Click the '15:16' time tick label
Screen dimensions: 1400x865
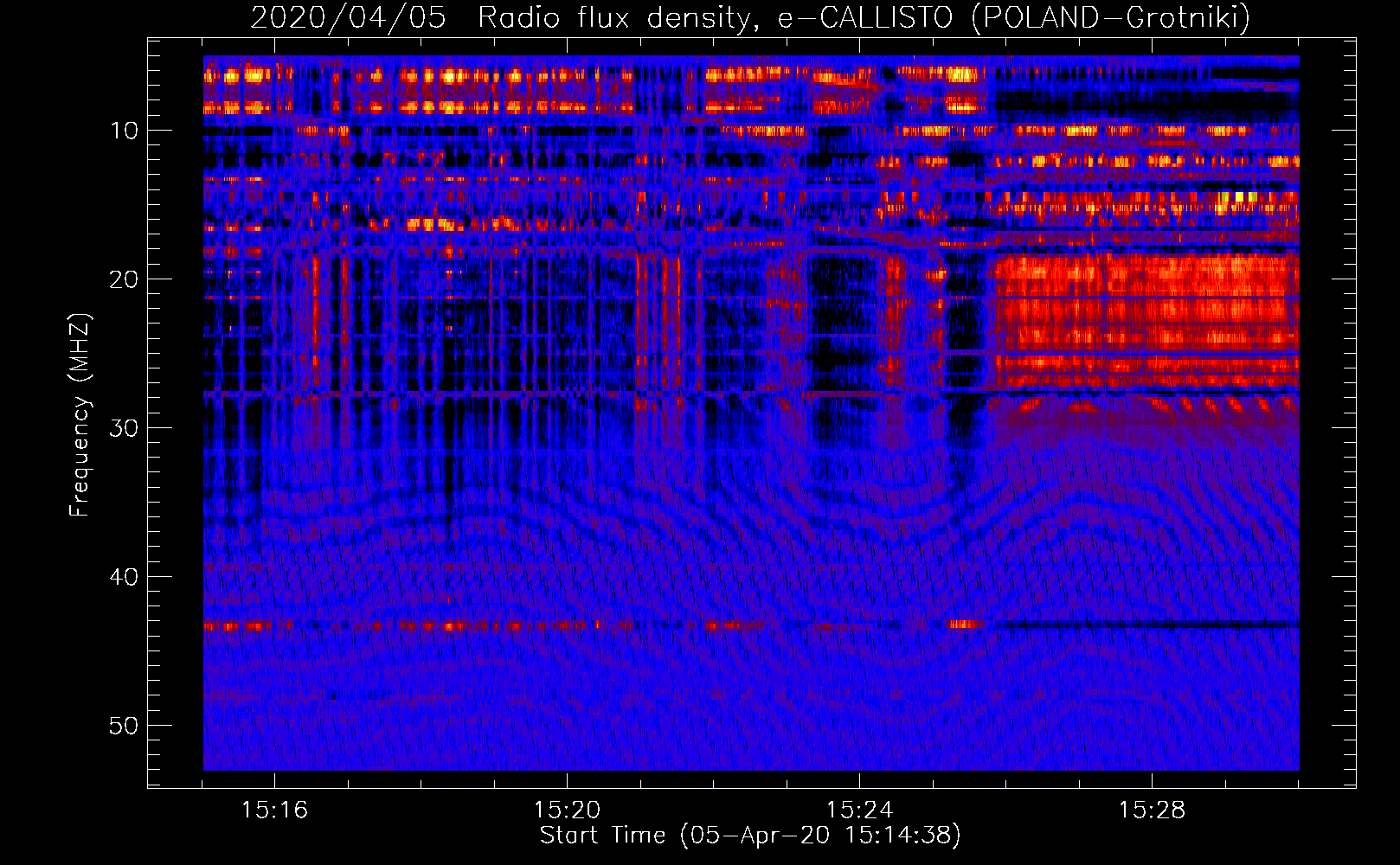(x=274, y=811)
